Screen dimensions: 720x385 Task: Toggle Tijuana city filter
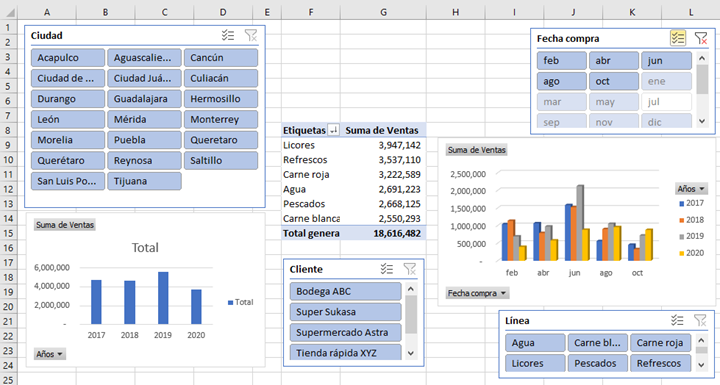pos(144,181)
